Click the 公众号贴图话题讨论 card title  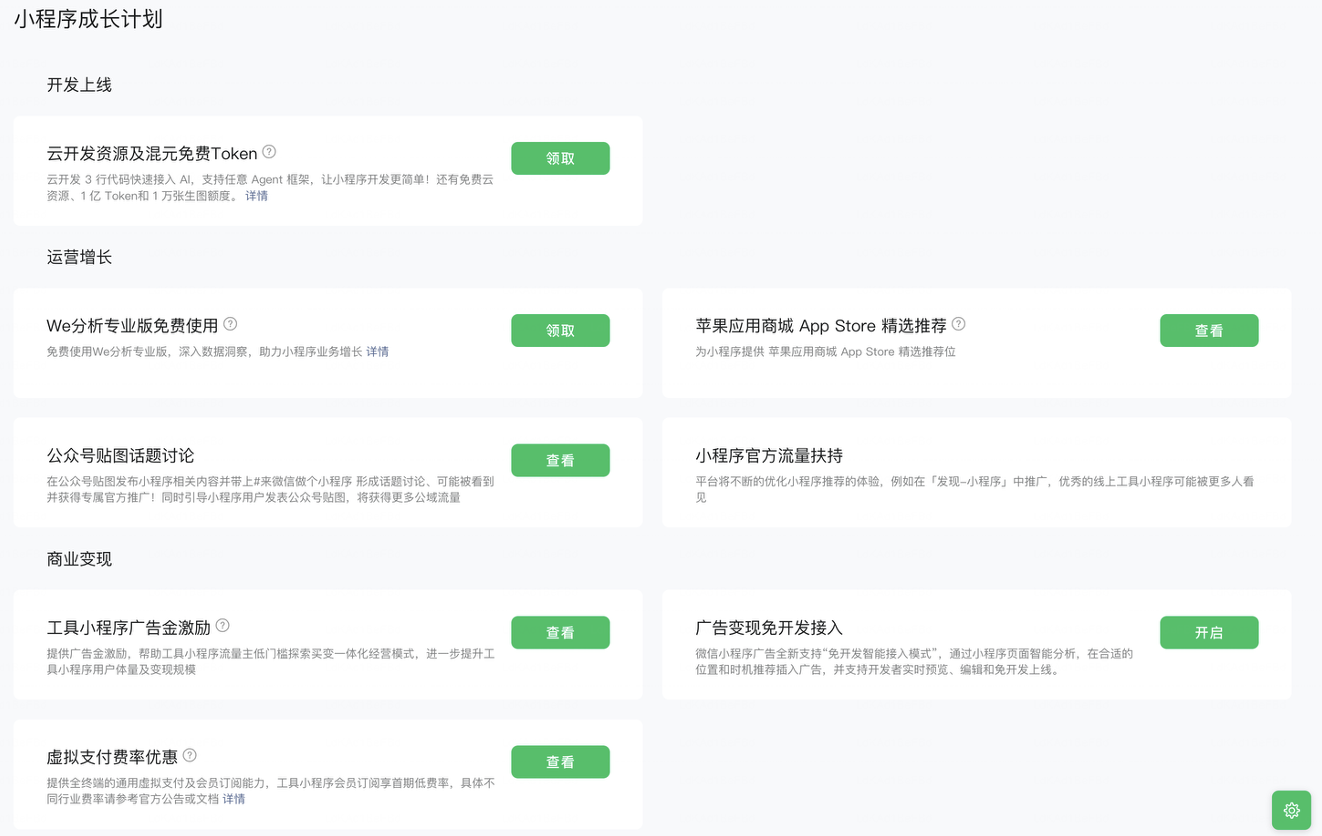click(x=120, y=456)
